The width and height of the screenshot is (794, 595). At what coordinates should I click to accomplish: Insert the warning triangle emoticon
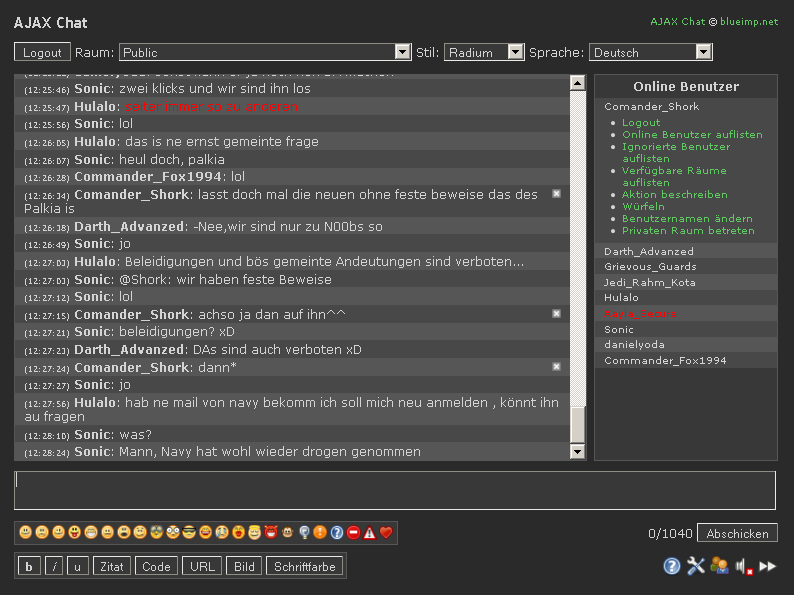[370, 532]
